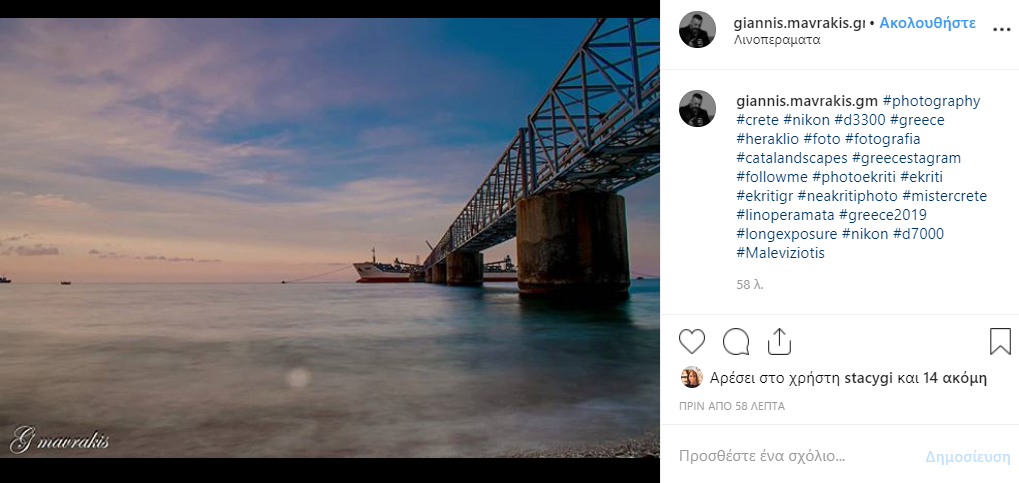Like the post with the heart icon
Screen dimensions: 1019x483
tap(692, 342)
